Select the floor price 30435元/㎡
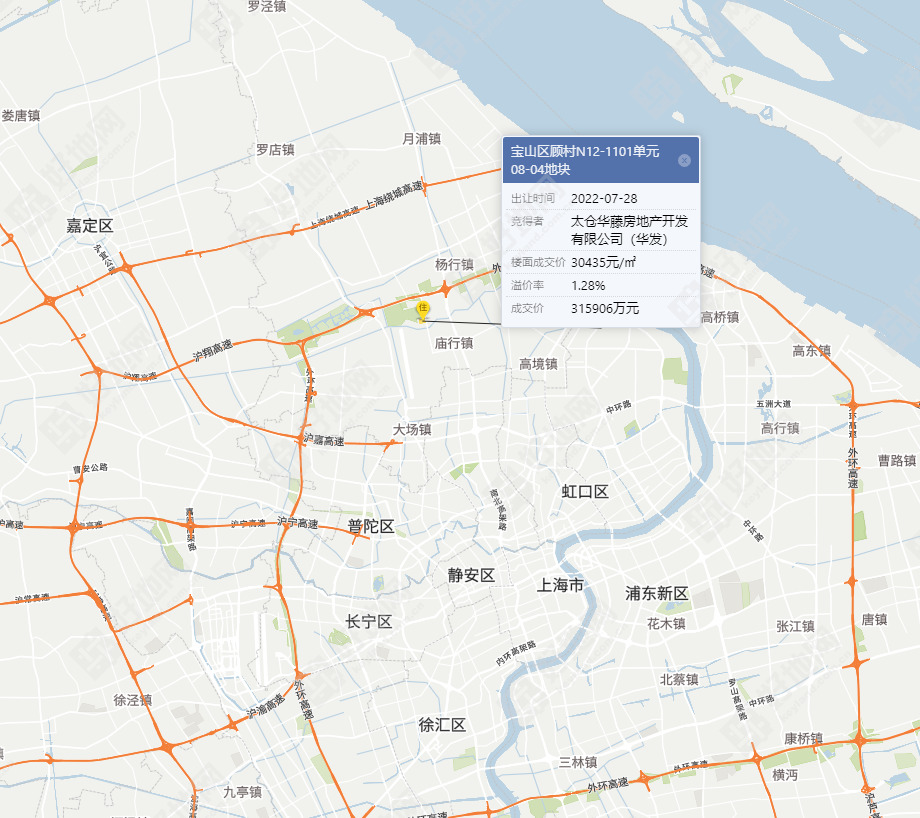 click(603, 262)
